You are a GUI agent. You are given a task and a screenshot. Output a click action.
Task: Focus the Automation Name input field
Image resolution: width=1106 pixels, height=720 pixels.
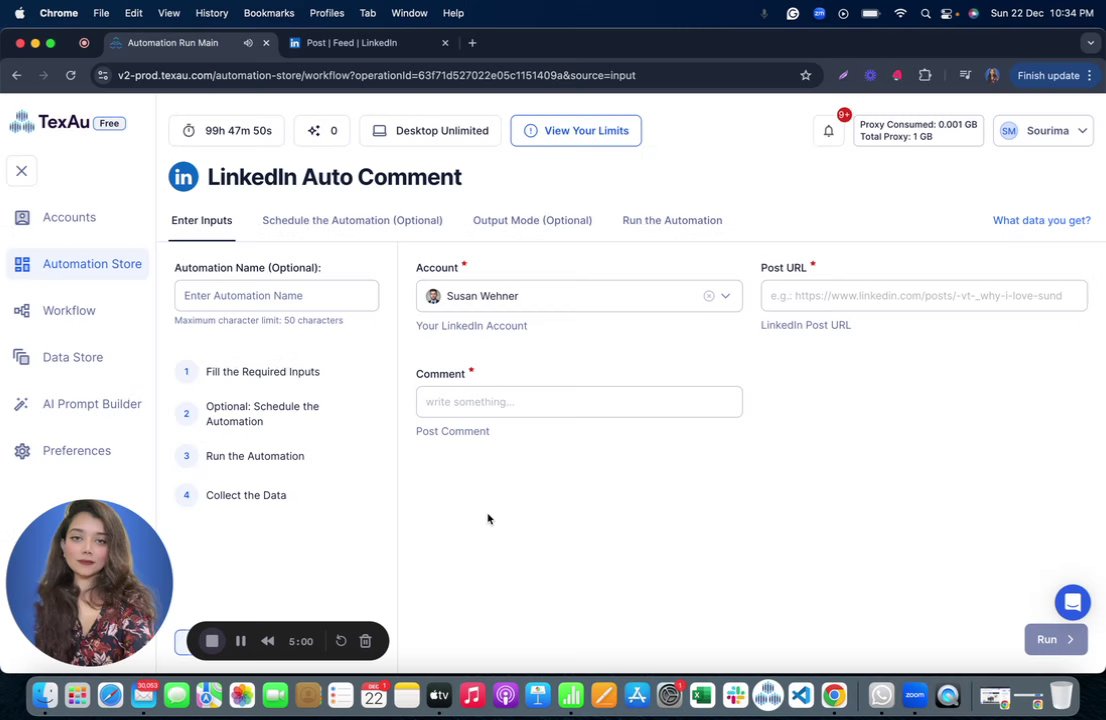(276, 295)
